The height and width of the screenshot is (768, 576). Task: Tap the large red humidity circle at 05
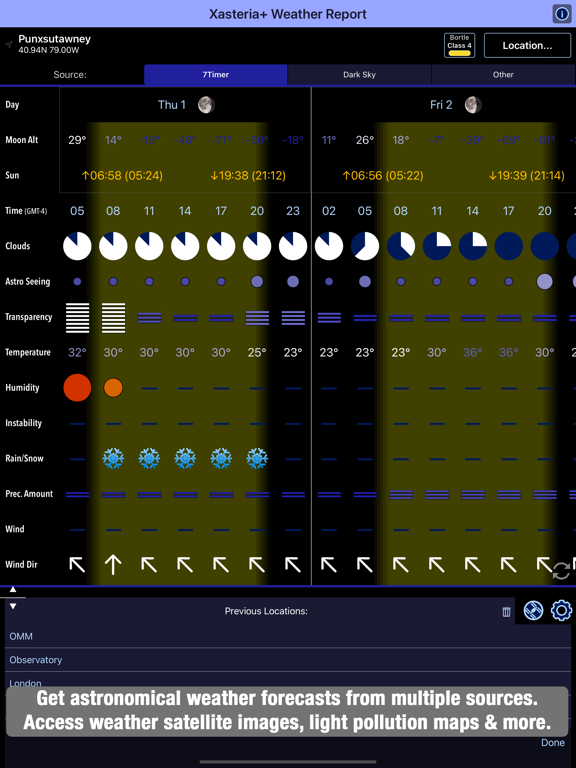click(77, 387)
